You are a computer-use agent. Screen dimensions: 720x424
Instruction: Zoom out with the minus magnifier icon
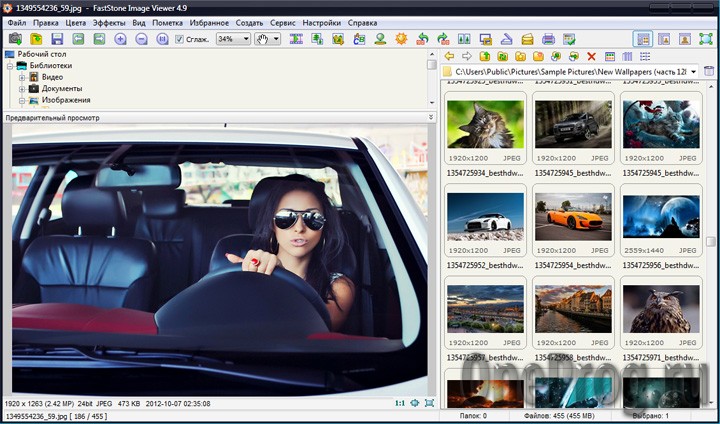point(141,39)
